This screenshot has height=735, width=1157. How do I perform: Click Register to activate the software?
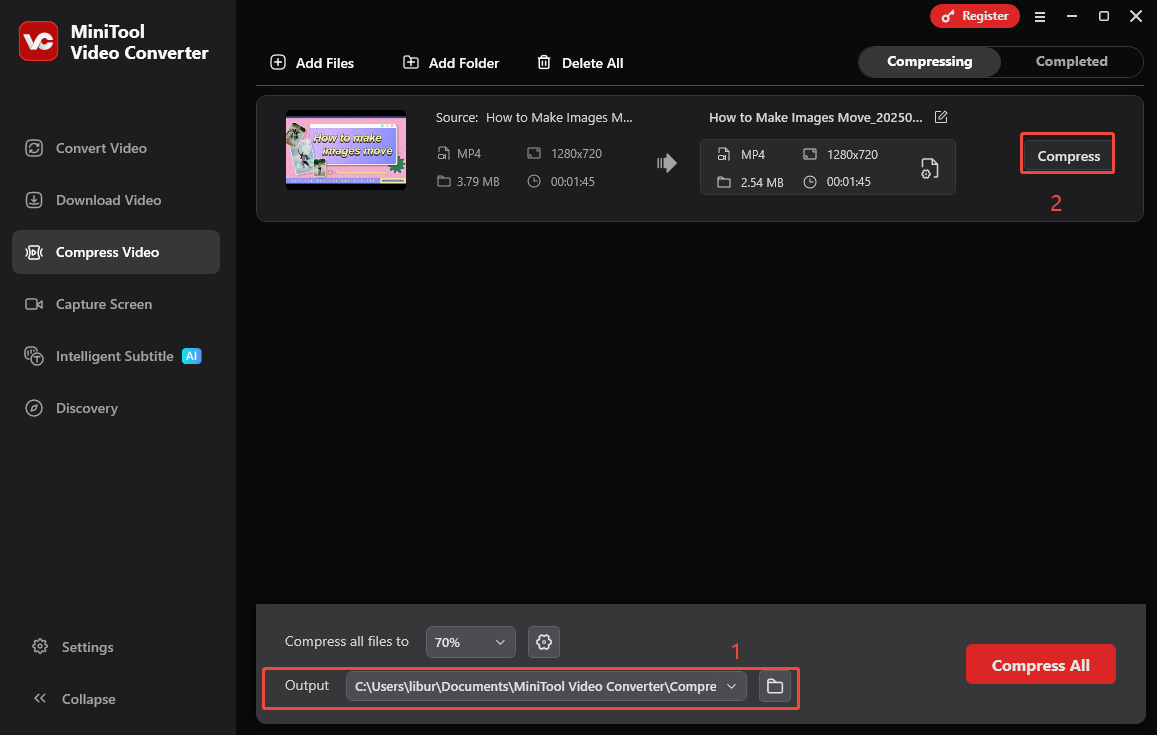(975, 16)
